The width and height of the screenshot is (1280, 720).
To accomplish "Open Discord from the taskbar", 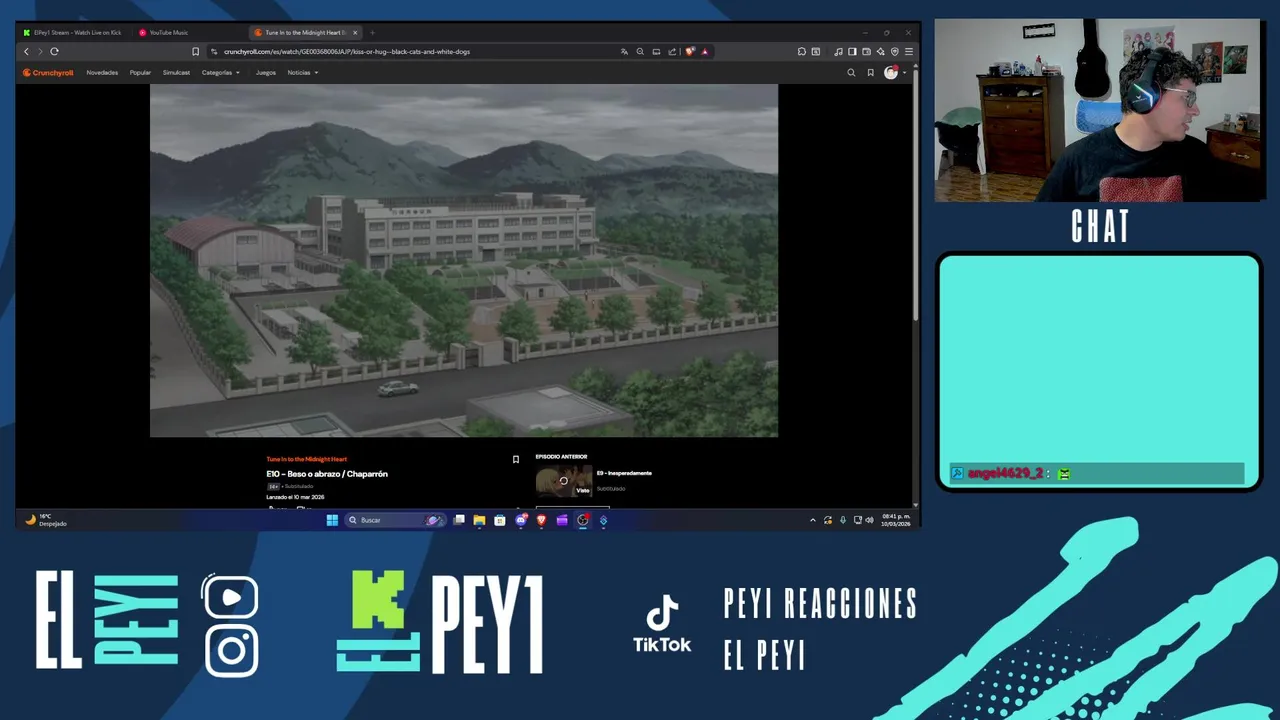I will (x=521, y=520).
